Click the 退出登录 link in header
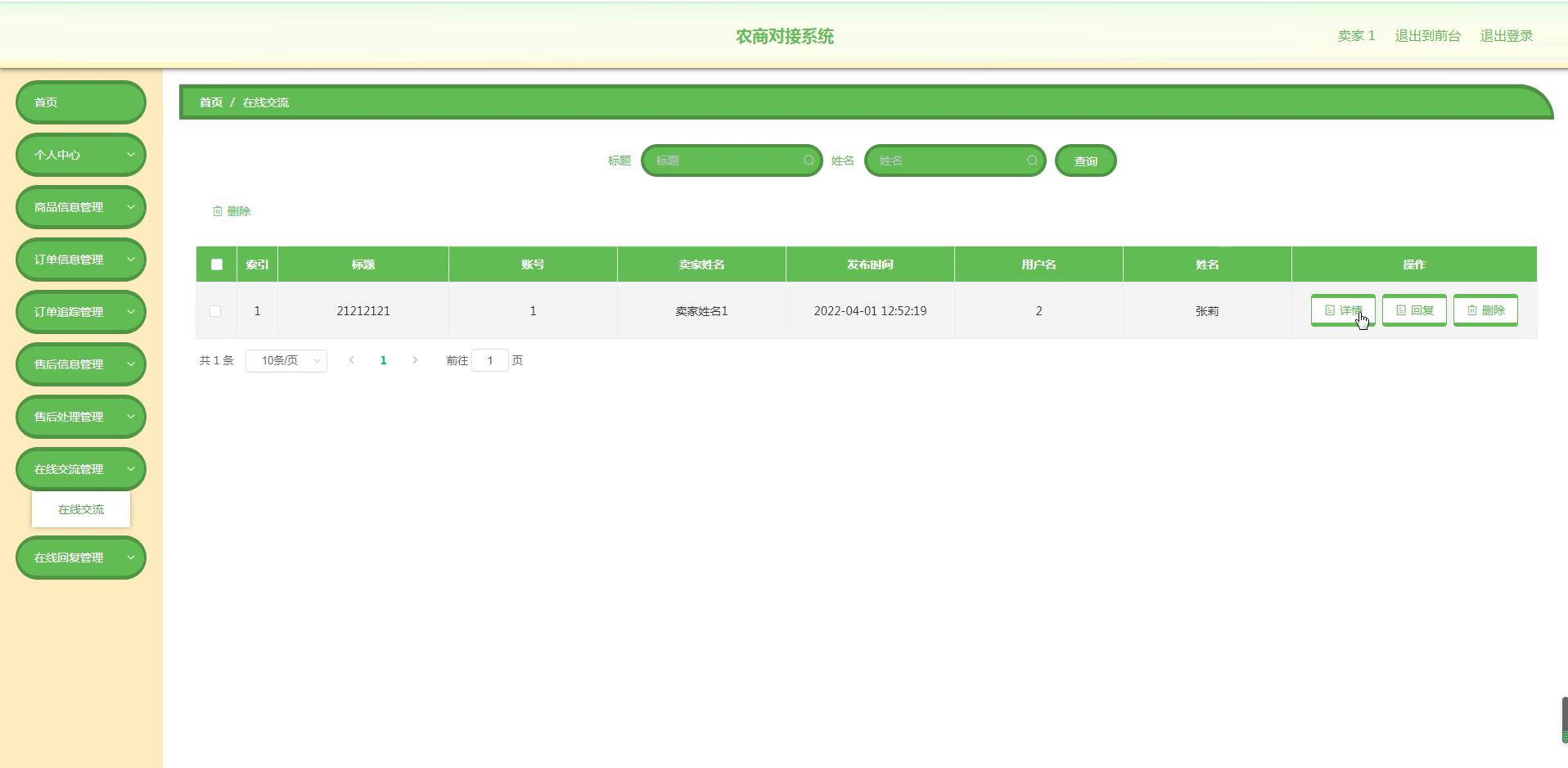The height and width of the screenshot is (768, 1568). [x=1506, y=36]
